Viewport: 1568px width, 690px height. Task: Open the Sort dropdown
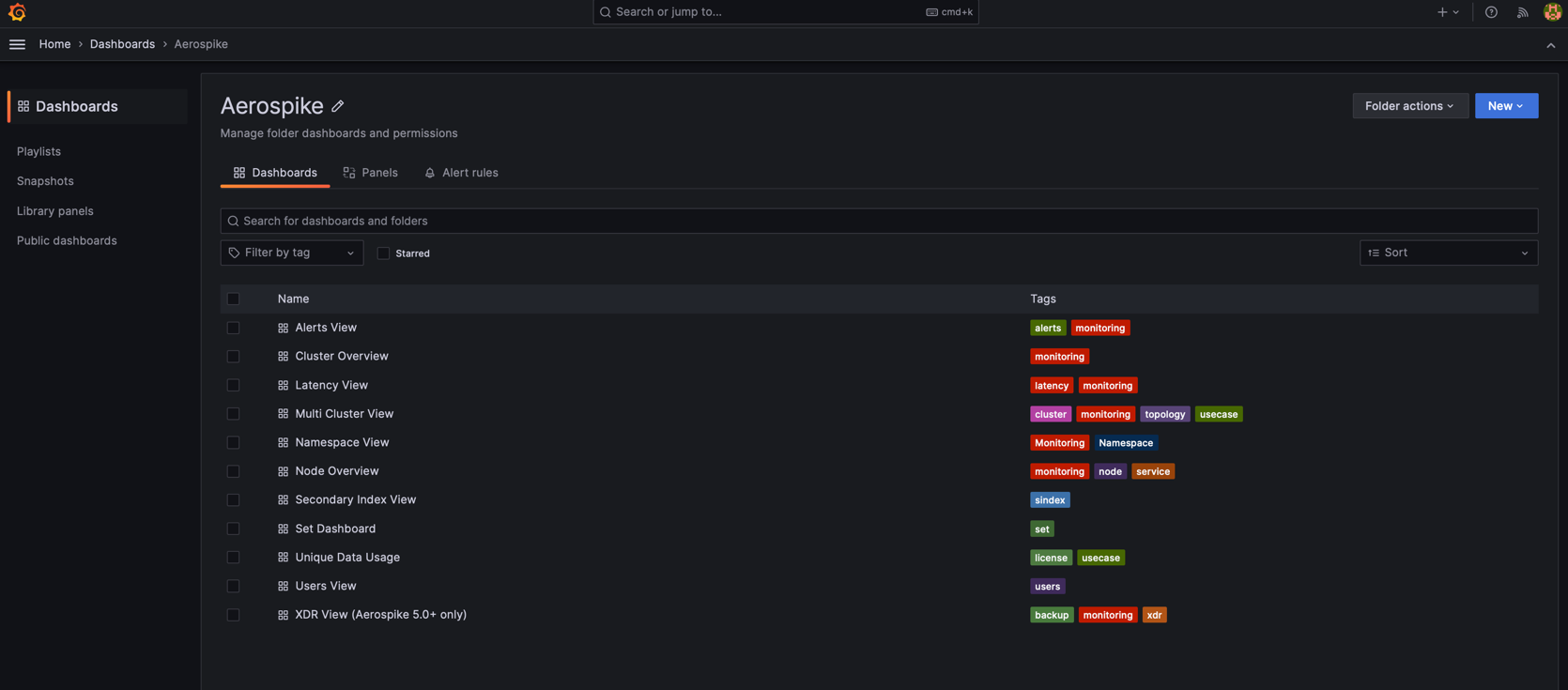pos(1449,253)
